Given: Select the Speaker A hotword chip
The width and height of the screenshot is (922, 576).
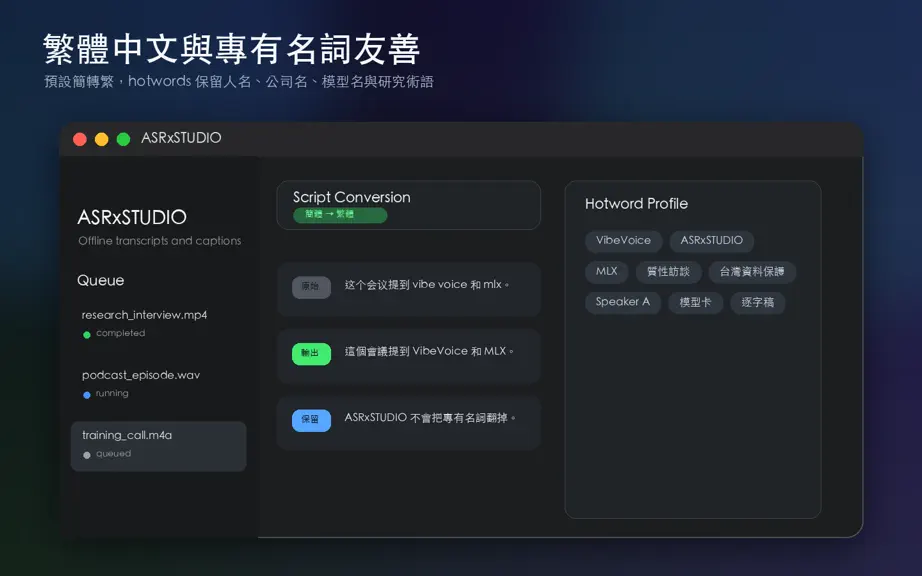Looking at the screenshot, I should [623, 302].
